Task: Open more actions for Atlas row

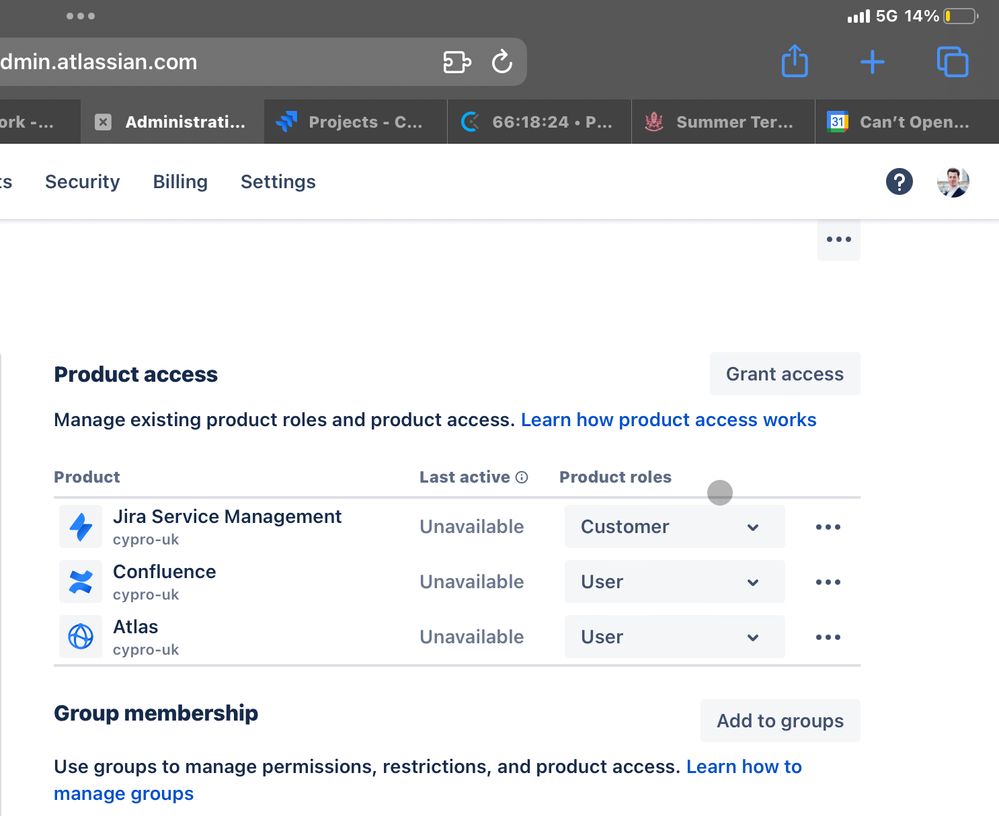Action: click(828, 637)
